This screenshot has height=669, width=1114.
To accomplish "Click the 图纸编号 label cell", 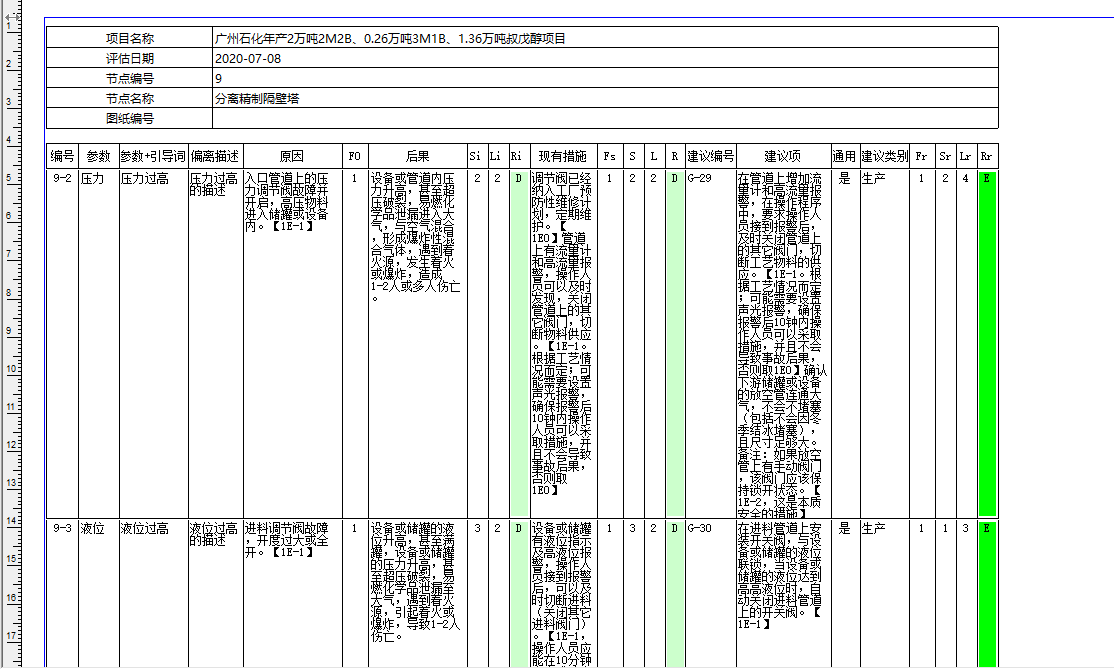I will (x=129, y=118).
